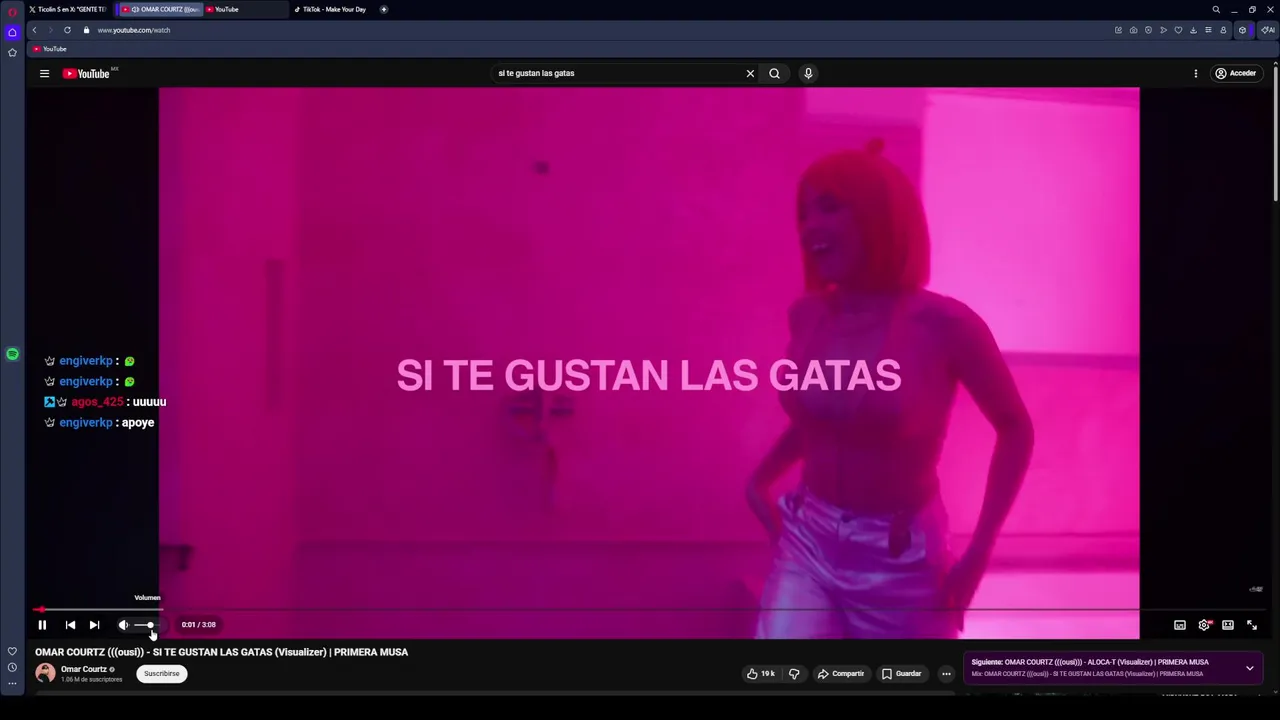Open the browser AI button
The height and width of the screenshot is (720, 1280).
(1268, 30)
